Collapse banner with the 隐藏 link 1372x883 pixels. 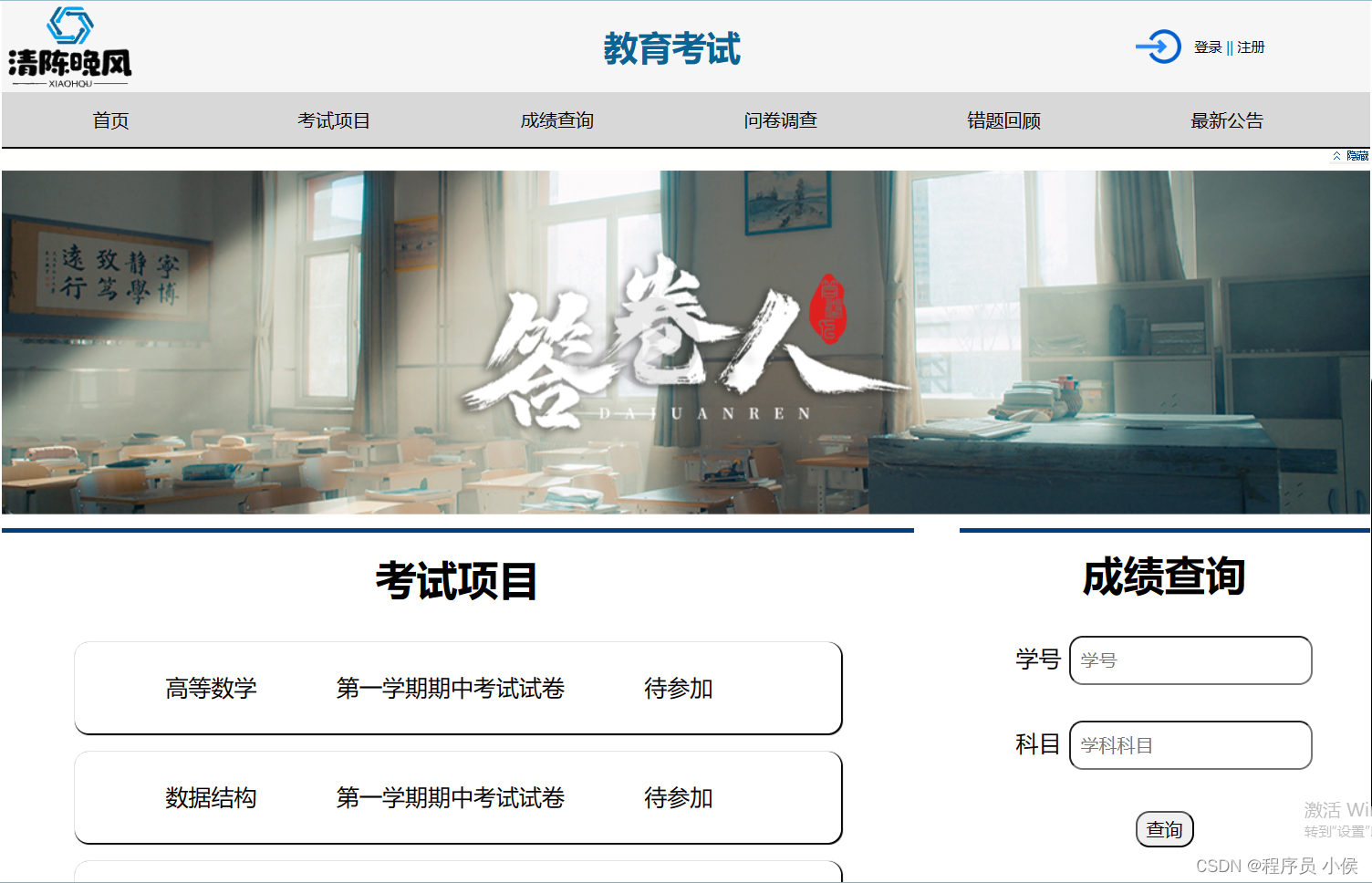point(1351,156)
